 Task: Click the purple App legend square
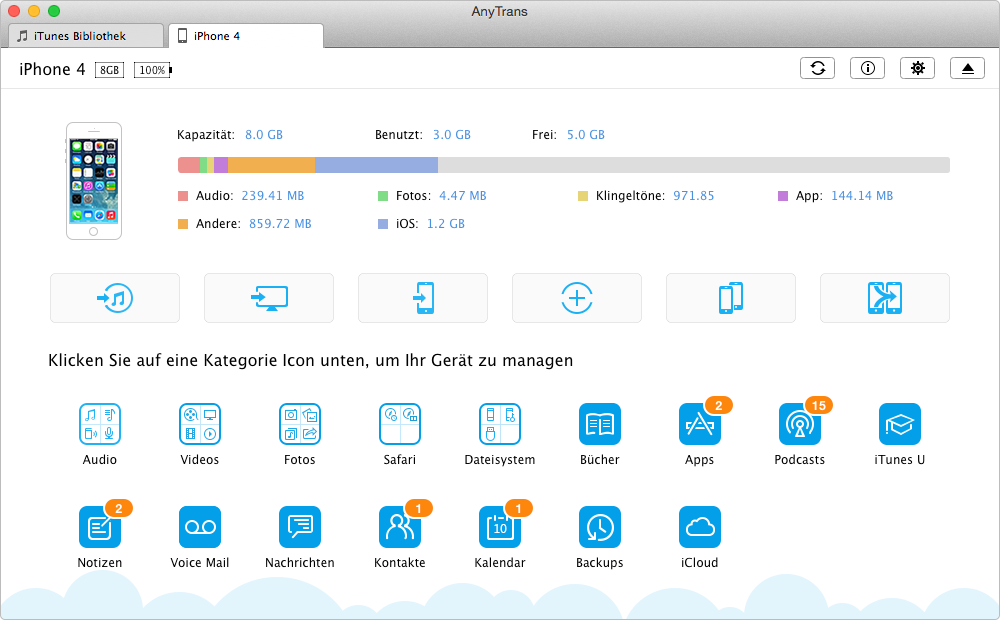[x=783, y=196]
